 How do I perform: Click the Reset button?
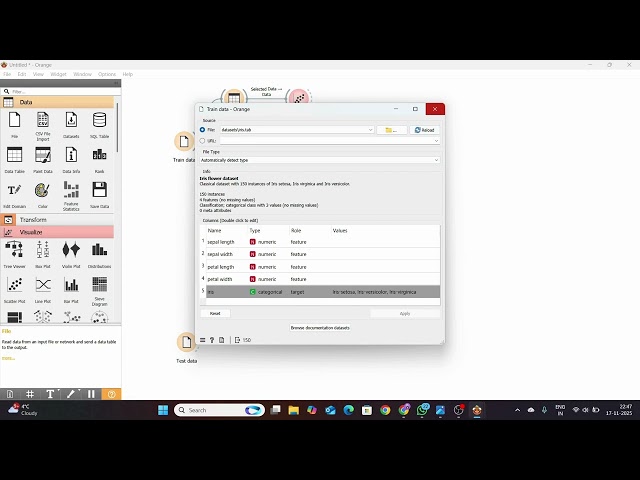tap(215, 313)
